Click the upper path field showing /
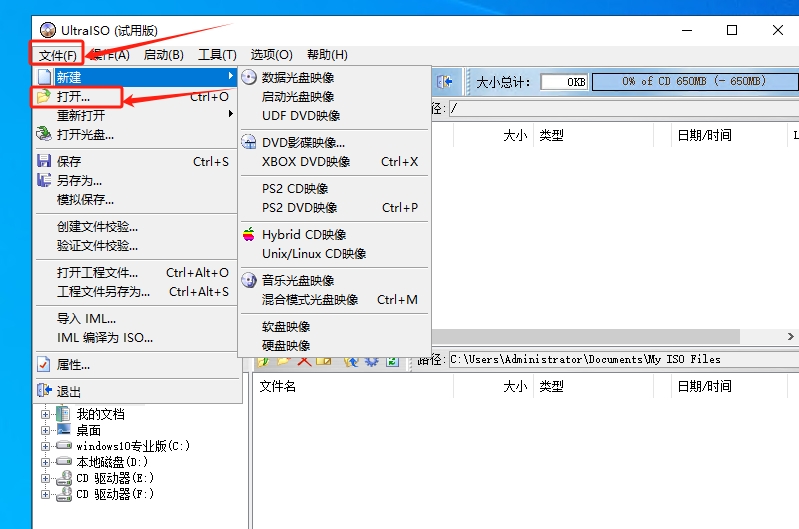The width and height of the screenshot is (799, 529). (x=624, y=108)
